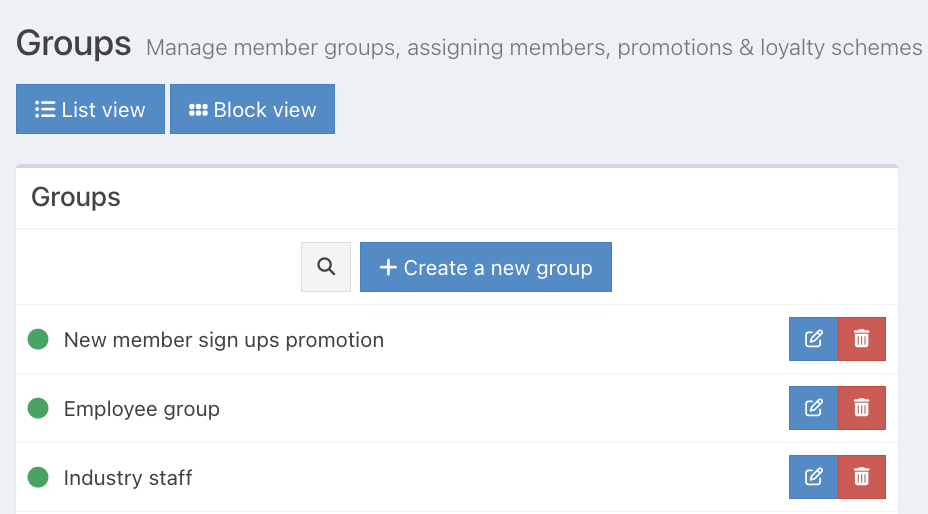Click green status dot for Industry staff
This screenshot has height=514, width=928.
(38, 477)
